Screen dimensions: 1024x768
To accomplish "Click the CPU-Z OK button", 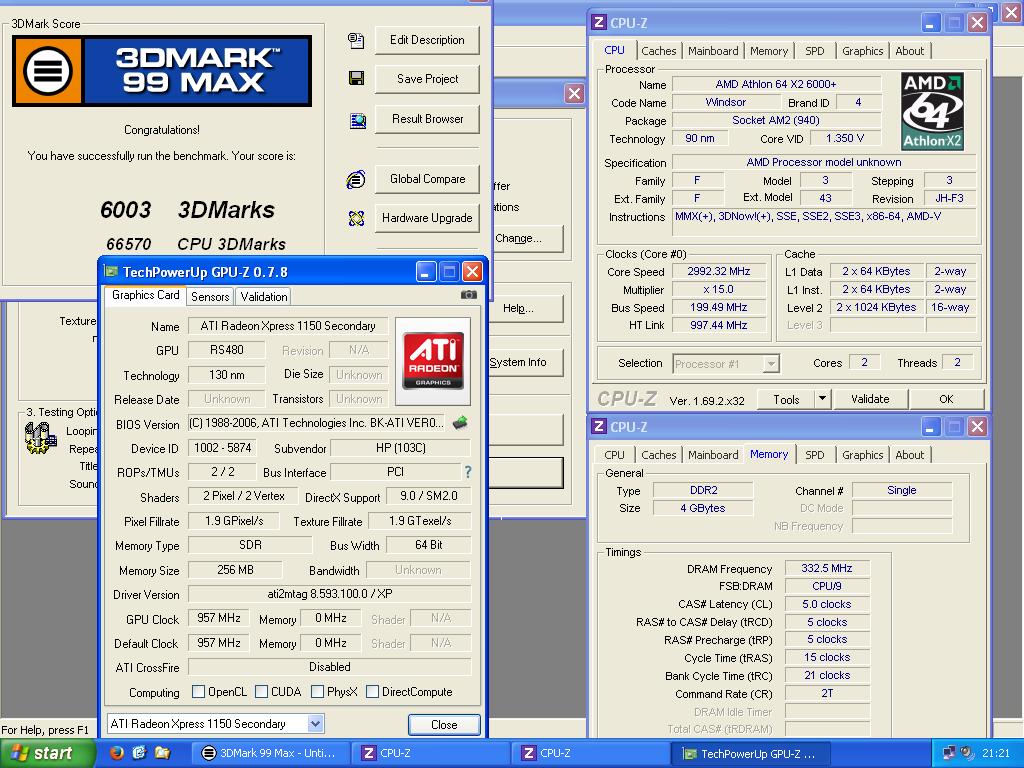I will 946,398.
